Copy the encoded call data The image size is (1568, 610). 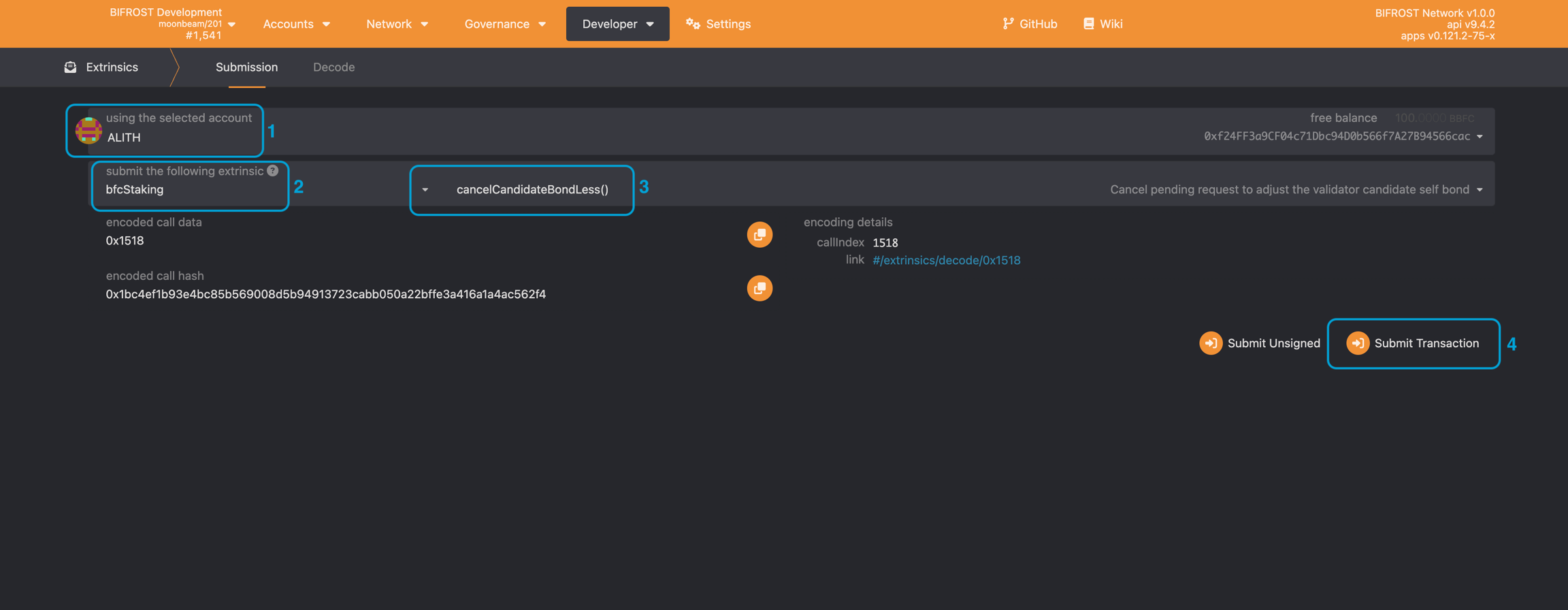click(x=759, y=235)
